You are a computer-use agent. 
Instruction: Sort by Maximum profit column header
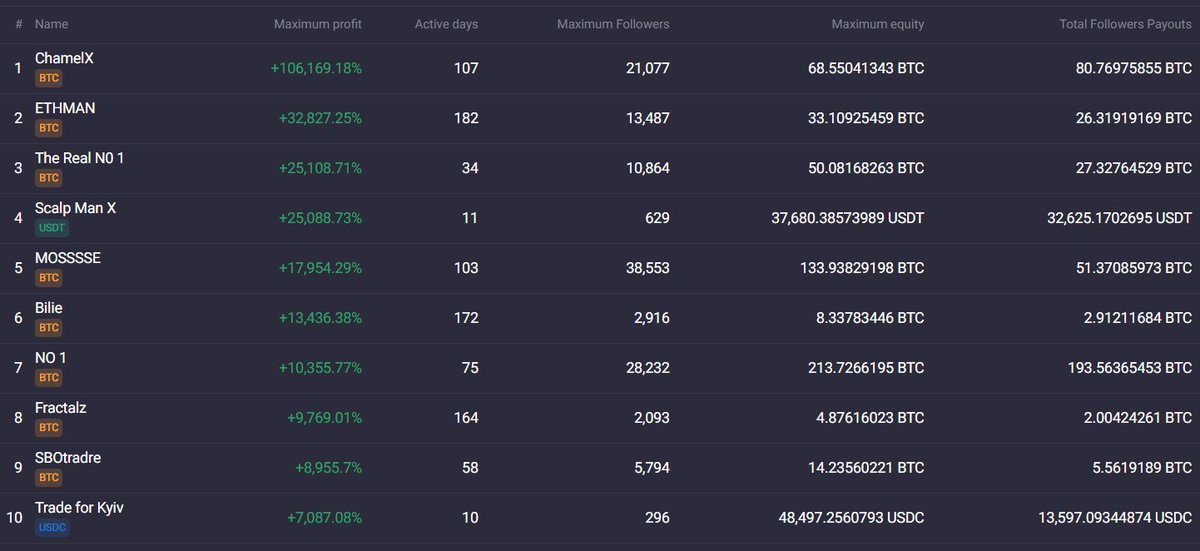[318, 24]
